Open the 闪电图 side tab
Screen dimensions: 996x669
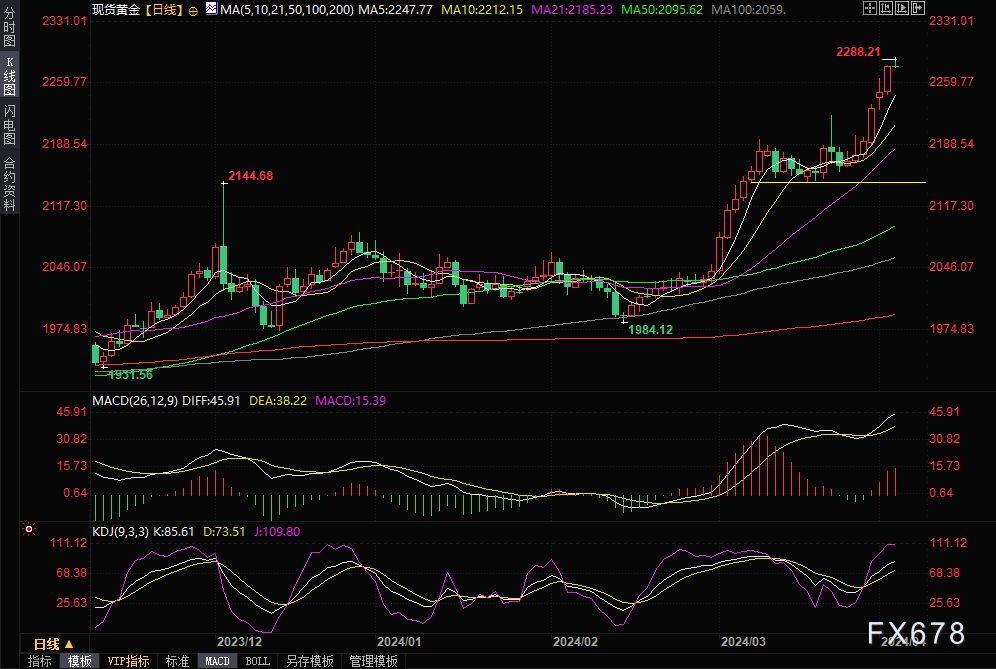tap(9, 124)
